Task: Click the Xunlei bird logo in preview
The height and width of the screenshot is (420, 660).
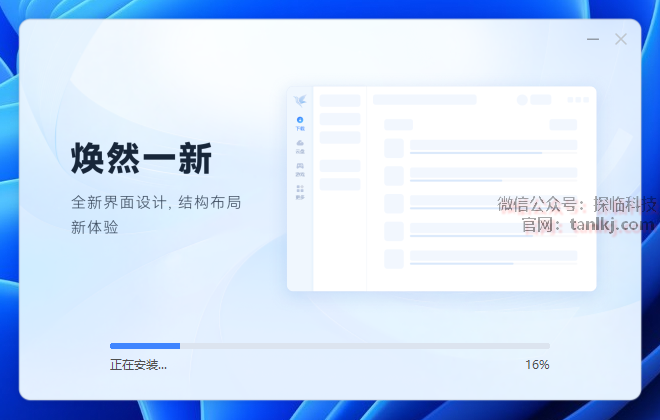Action: tap(300, 101)
